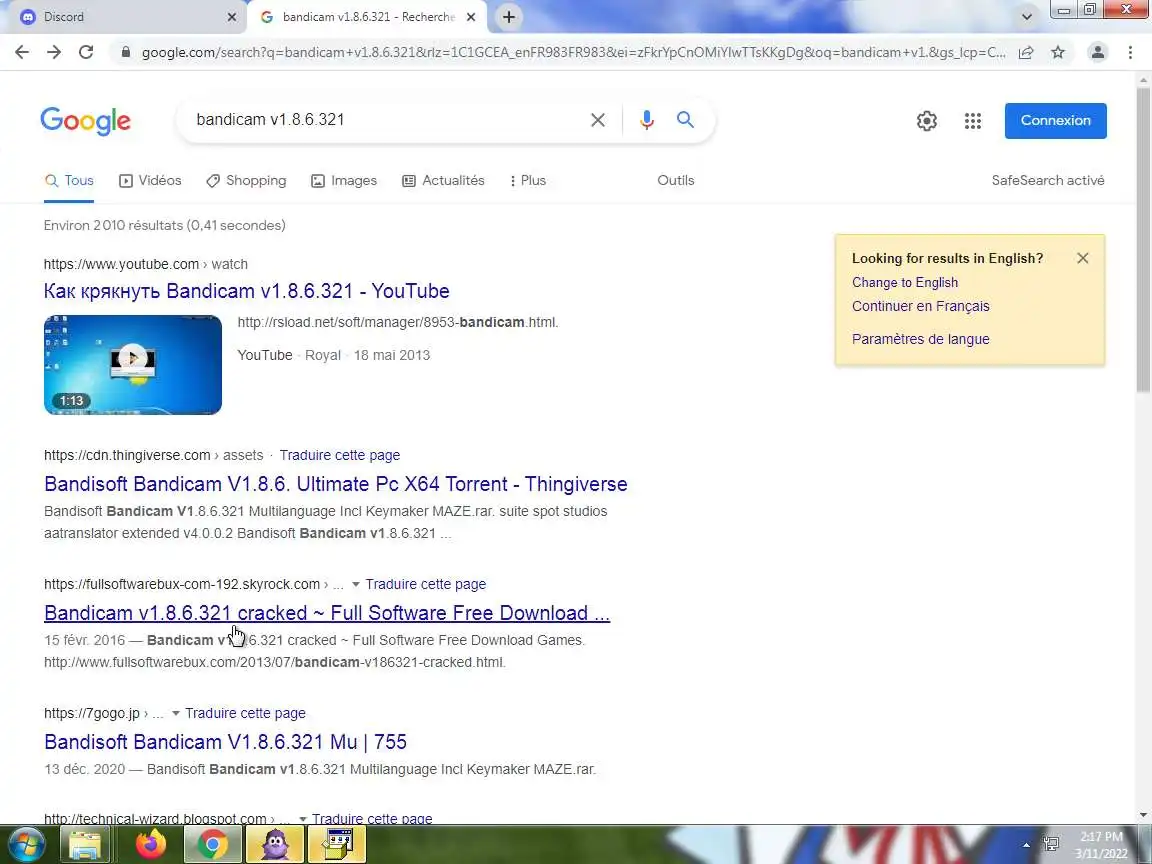
Task: Open Paramètres de langue link
Action: click(x=921, y=339)
